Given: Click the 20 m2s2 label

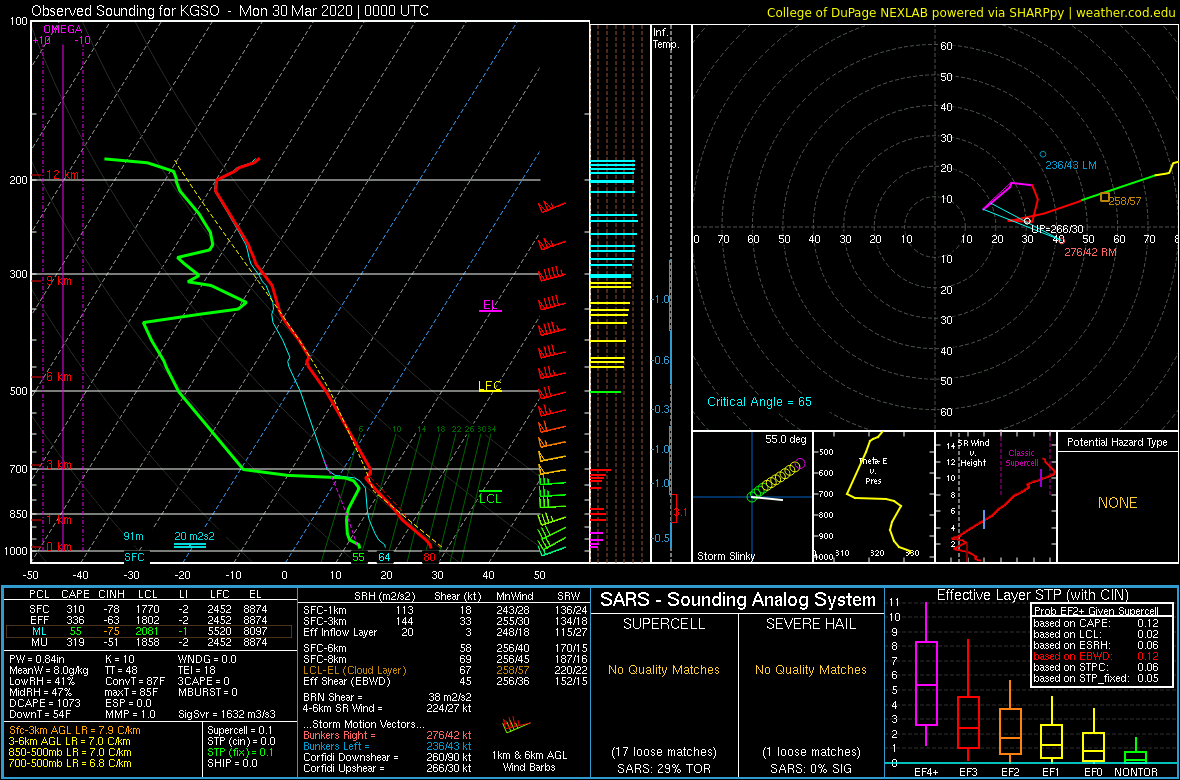Looking at the screenshot, I should coord(194,536).
